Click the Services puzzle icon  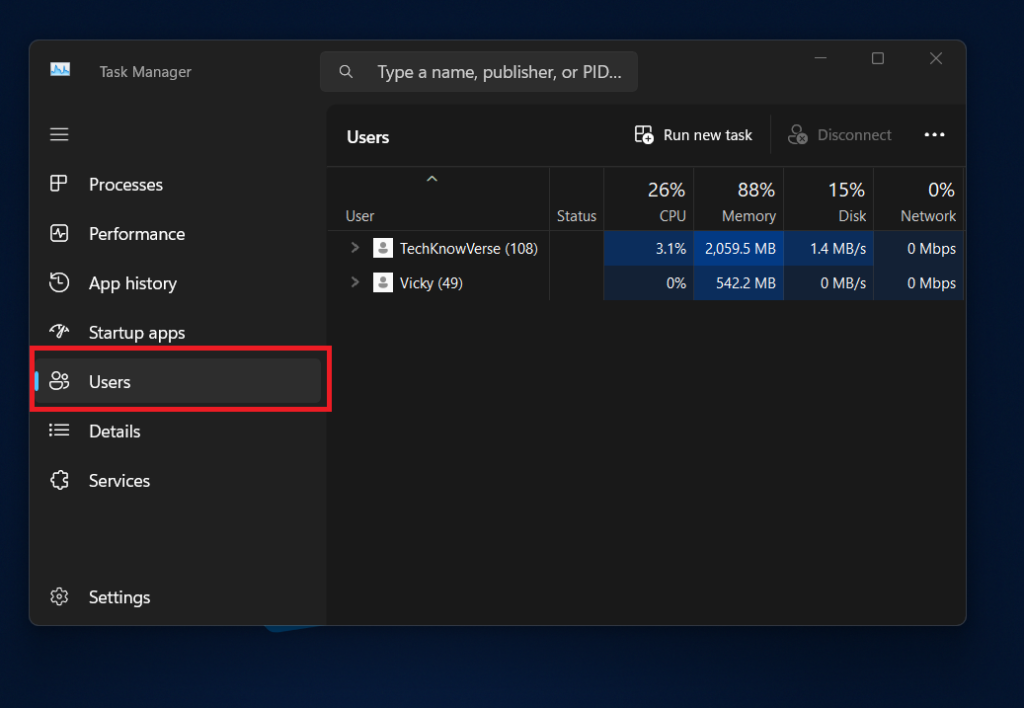[59, 480]
